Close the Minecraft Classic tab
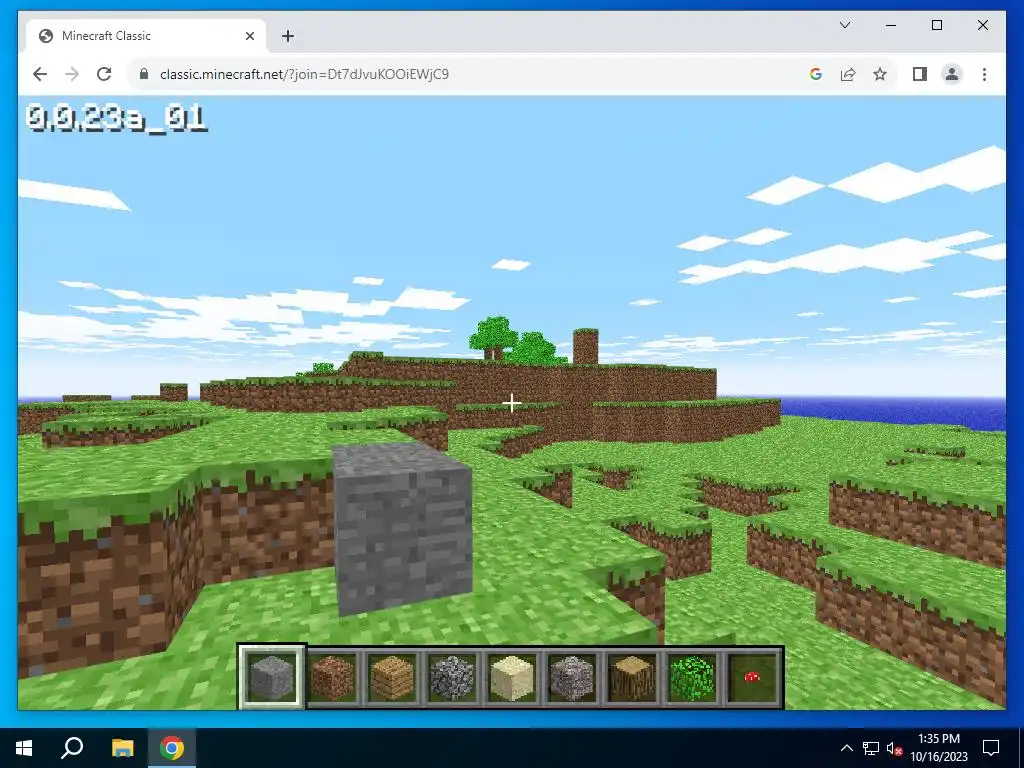Screen dimensions: 1024x768 249,36
